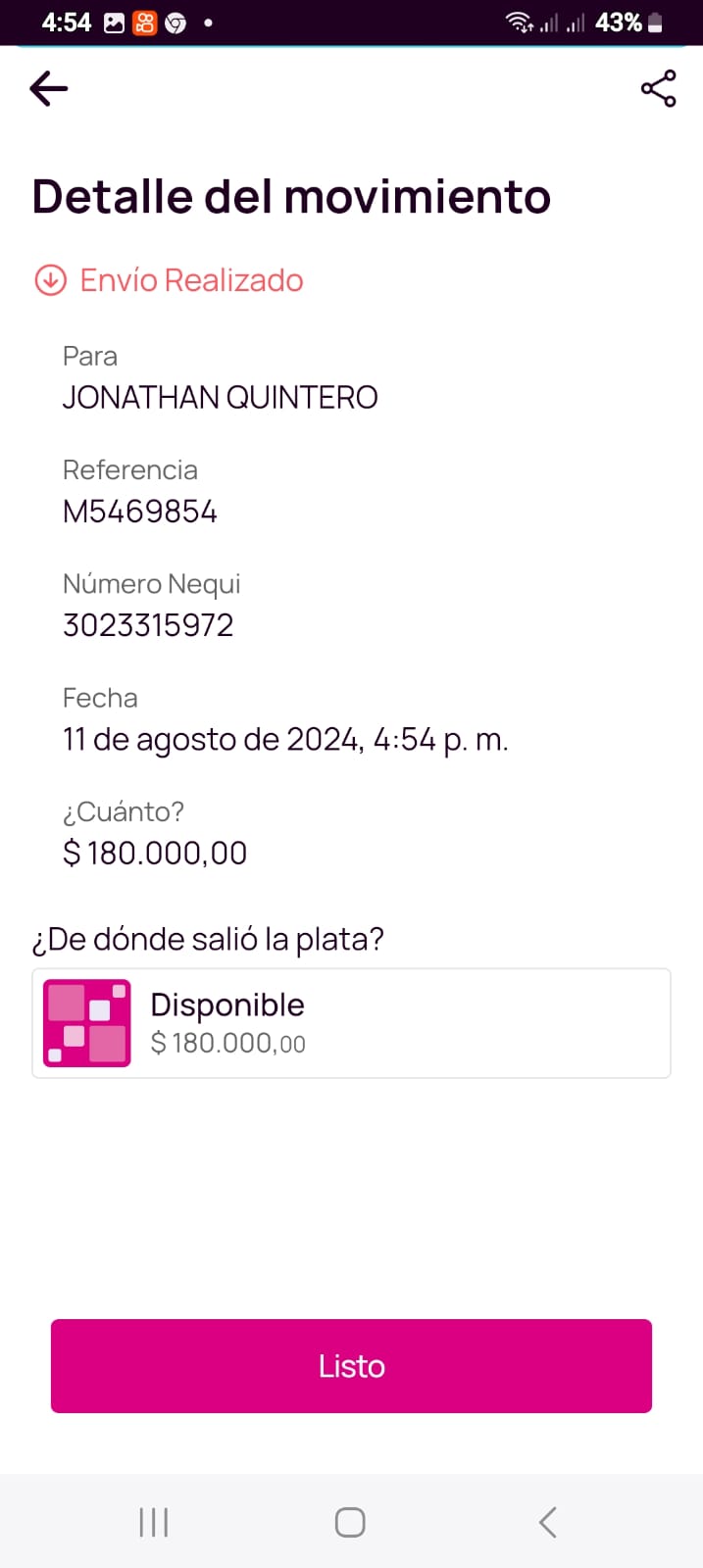Tap recipient name JONATHAN QUINTERO
The image size is (703, 1568).
click(x=220, y=398)
